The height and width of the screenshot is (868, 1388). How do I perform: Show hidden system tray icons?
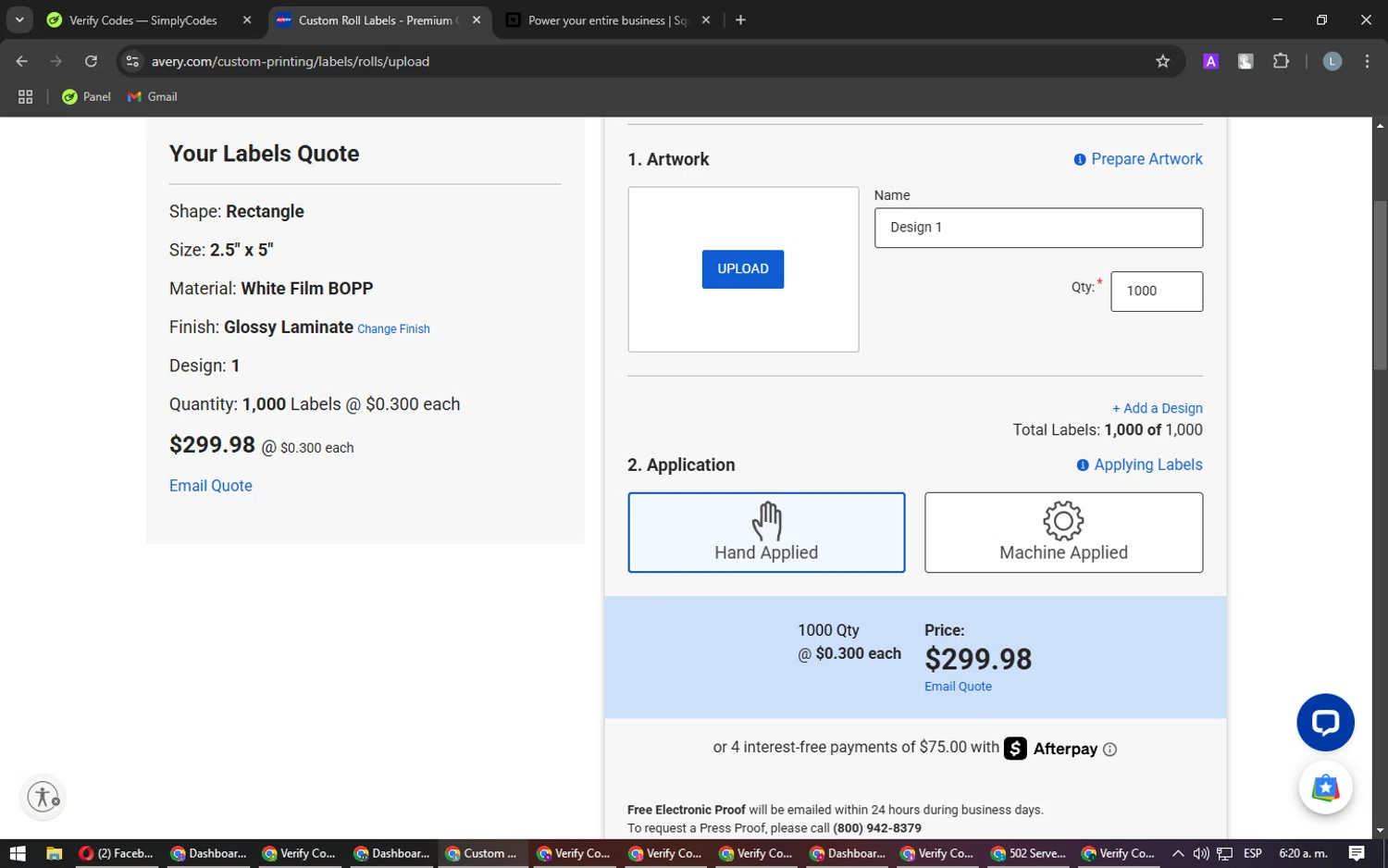1177,853
